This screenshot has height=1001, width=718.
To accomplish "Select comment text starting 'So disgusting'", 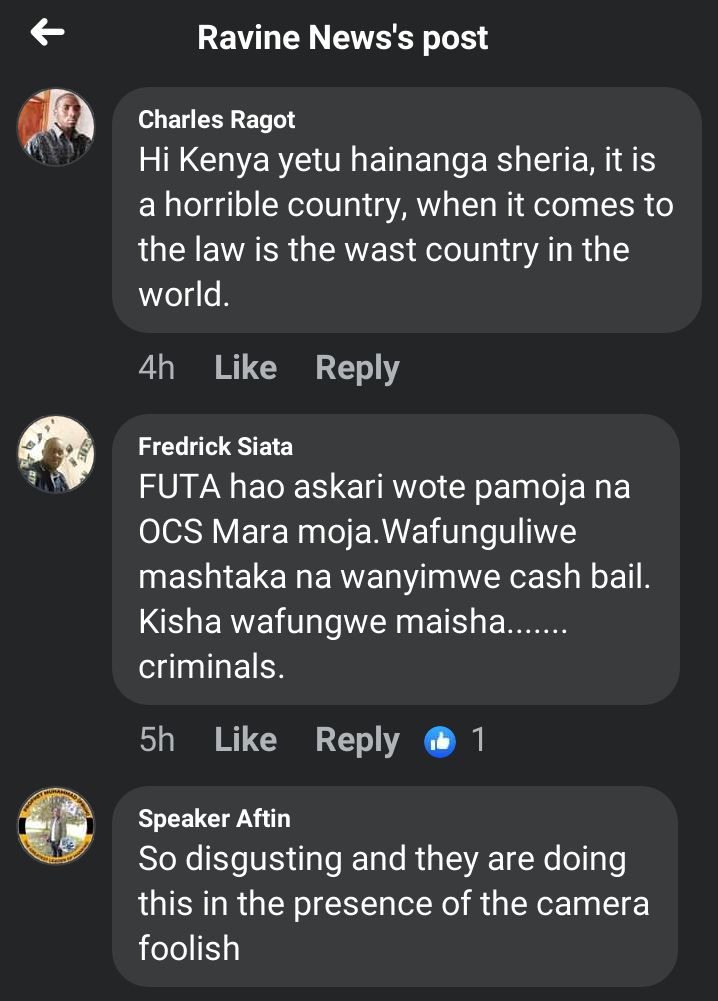I will coord(393,903).
